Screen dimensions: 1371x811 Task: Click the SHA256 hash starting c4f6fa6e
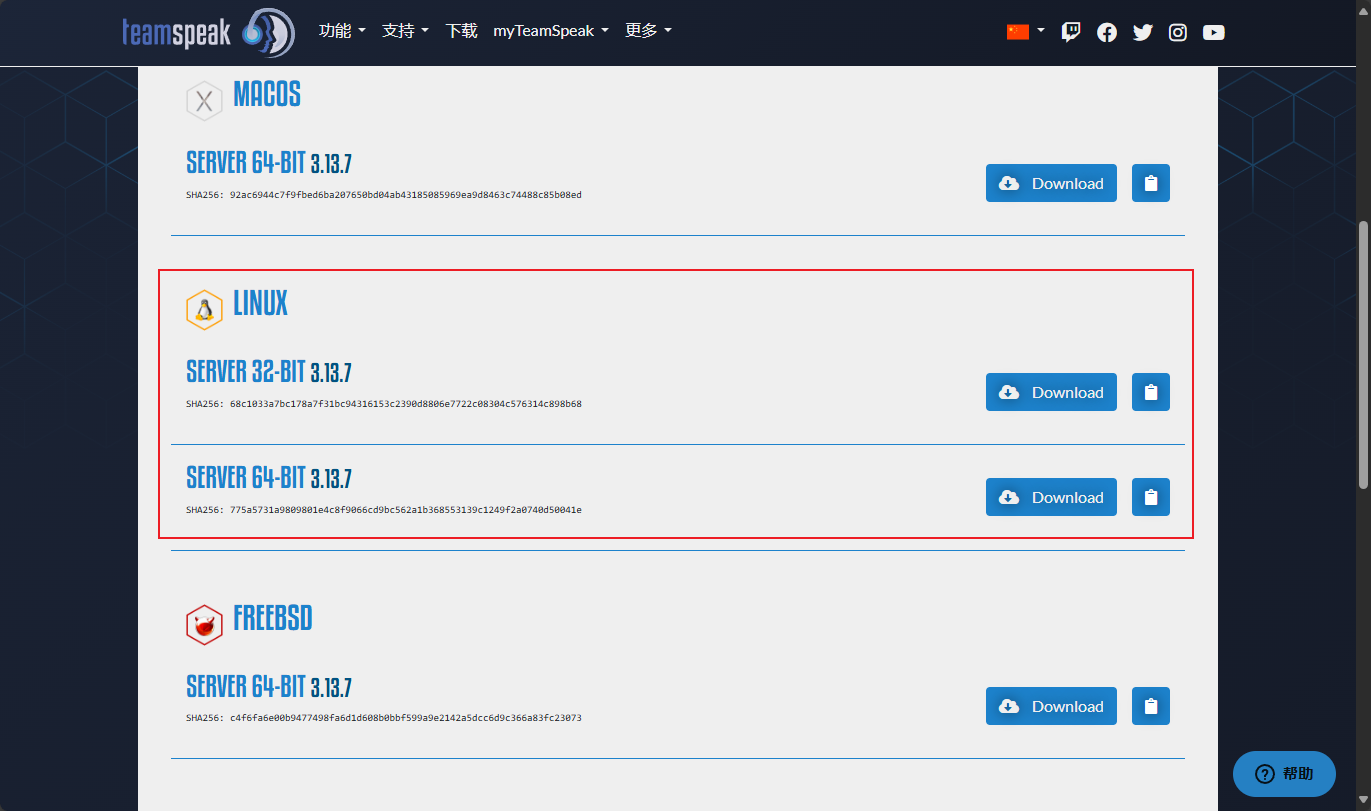click(405, 718)
